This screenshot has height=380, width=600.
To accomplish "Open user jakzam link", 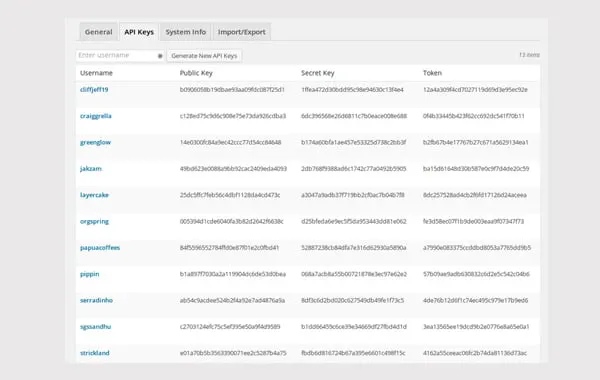I will pos(91,169).
